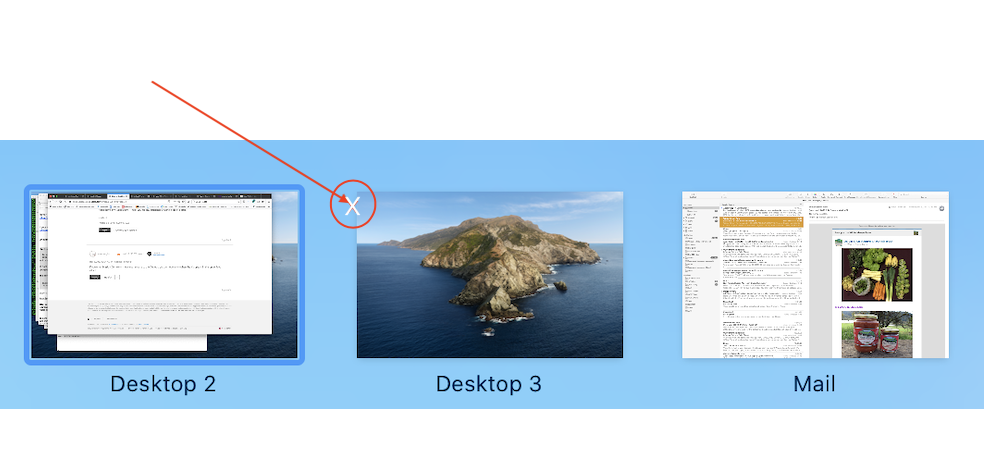This screenshot has height=452, width=984.
Task: Click the circular avatar in Mail message header
Action: tap(943, 208)
